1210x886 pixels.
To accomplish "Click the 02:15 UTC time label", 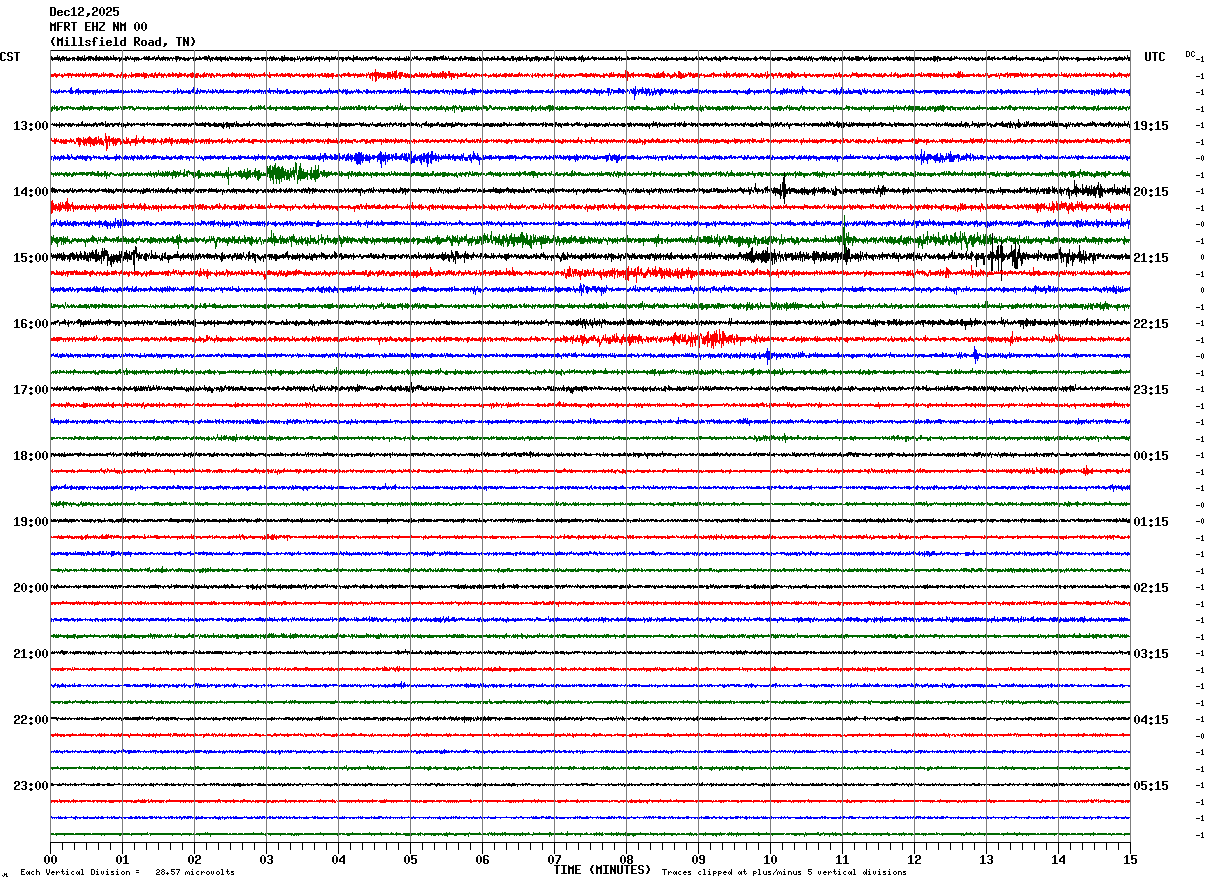I will [1150, 588].
